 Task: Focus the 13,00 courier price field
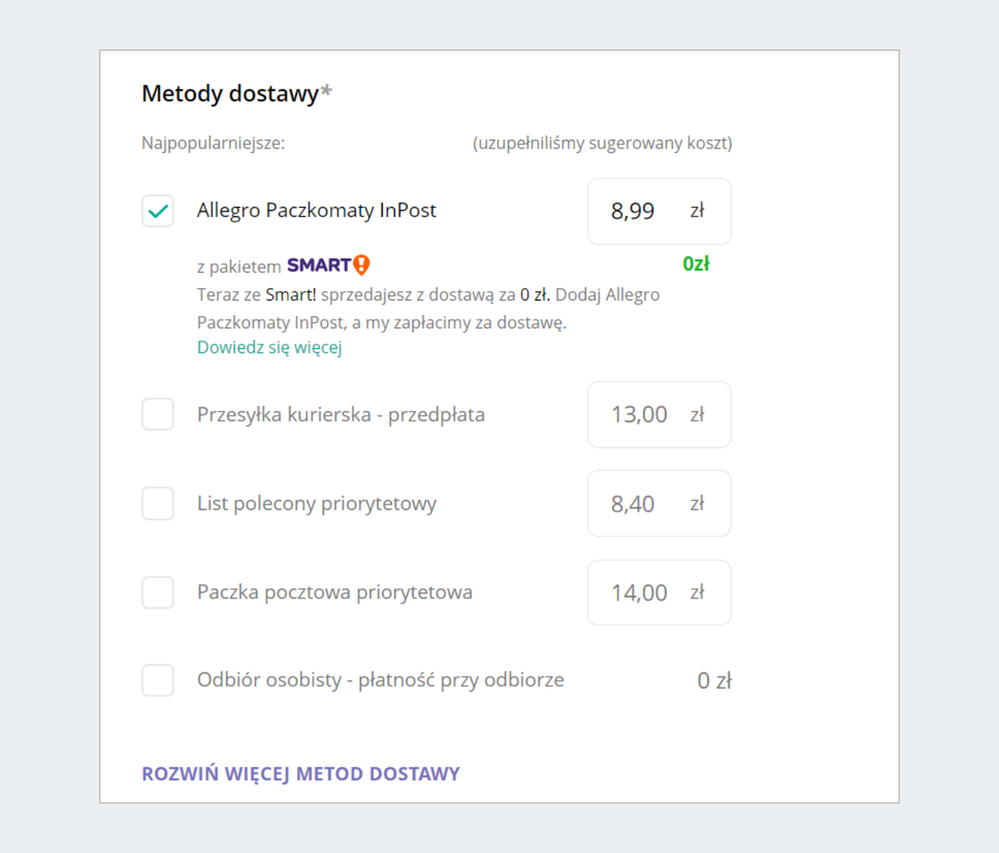[x=640, y=414]
